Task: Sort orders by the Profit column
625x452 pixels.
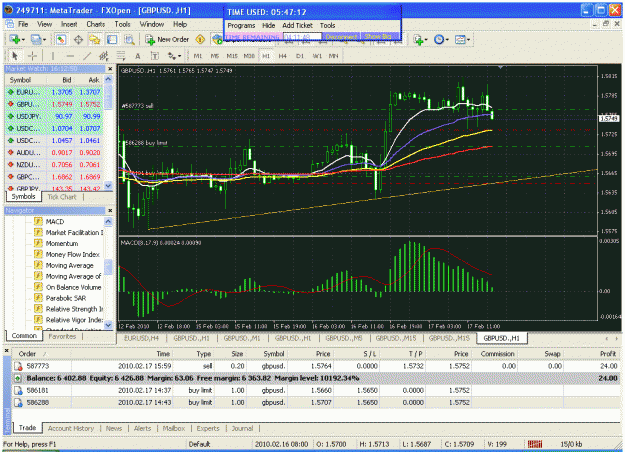Action: [608, 354]
